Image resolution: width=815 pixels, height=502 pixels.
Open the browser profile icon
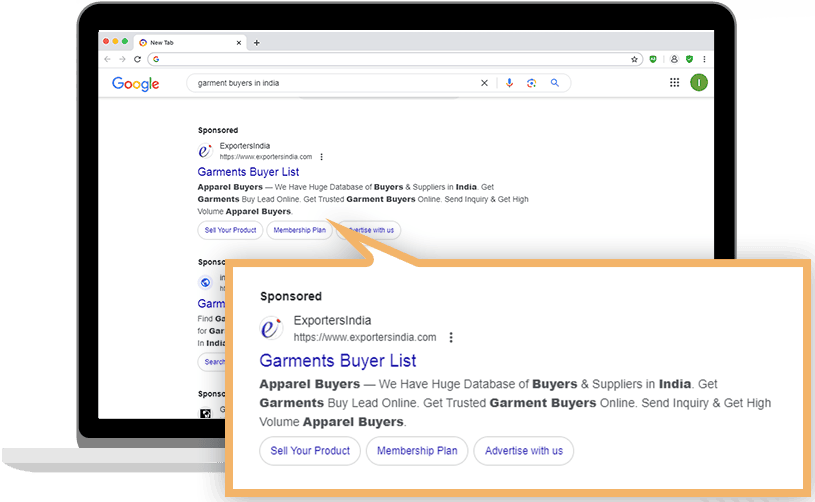674,59
